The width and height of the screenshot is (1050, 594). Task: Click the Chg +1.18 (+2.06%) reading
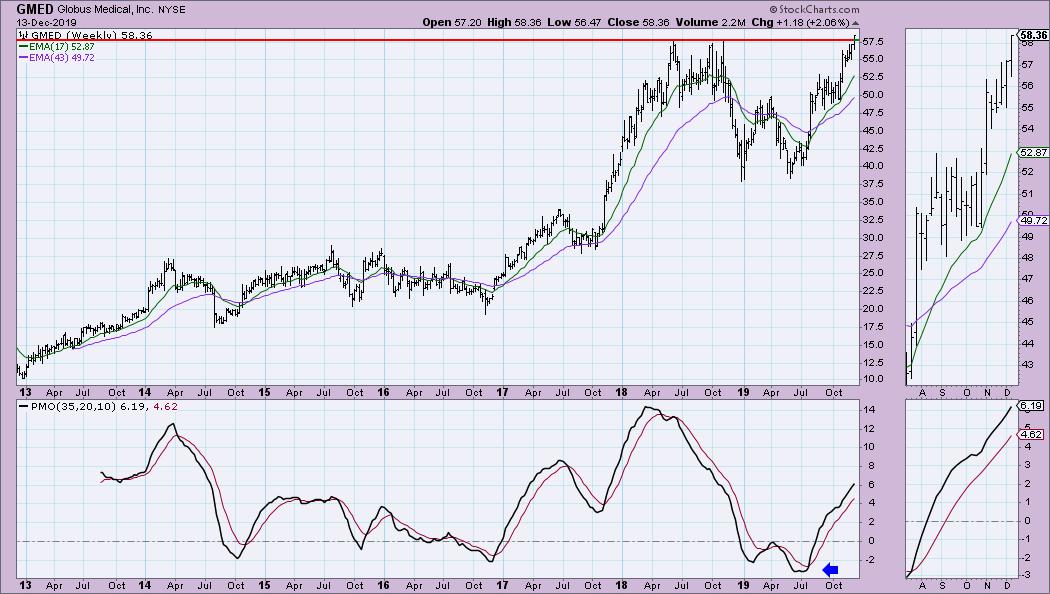coord(800,22)
